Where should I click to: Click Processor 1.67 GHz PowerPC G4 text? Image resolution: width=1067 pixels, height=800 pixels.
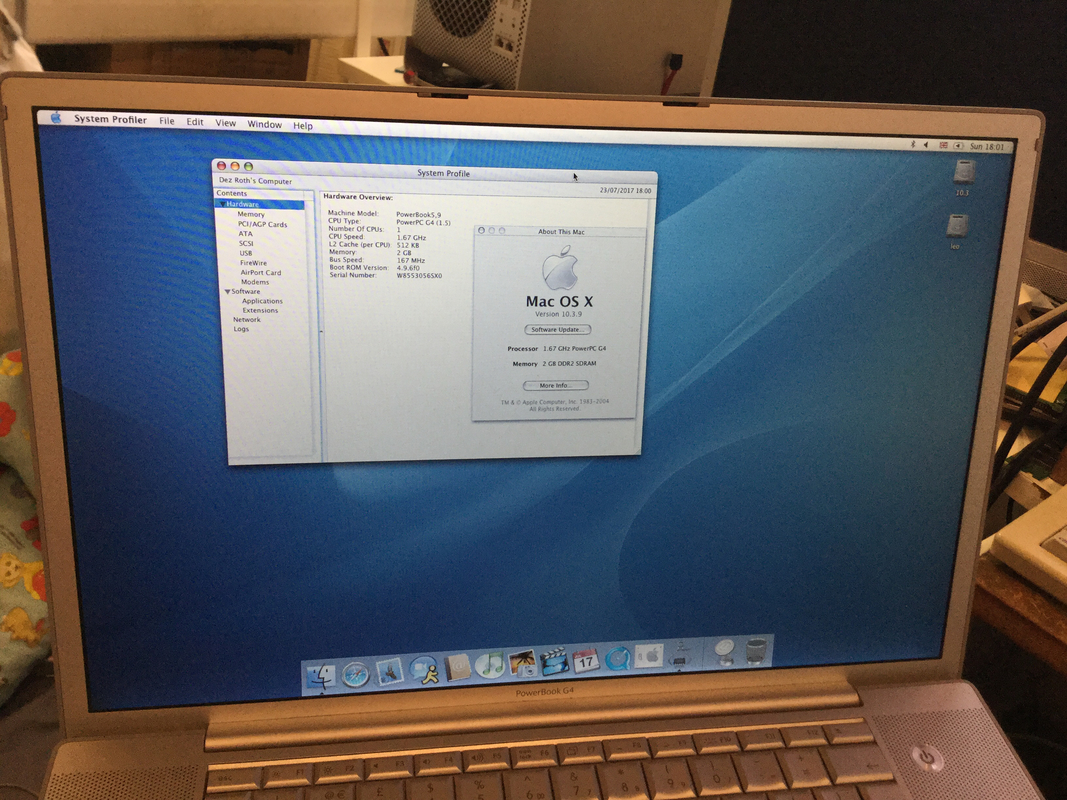tap(557, 348)
